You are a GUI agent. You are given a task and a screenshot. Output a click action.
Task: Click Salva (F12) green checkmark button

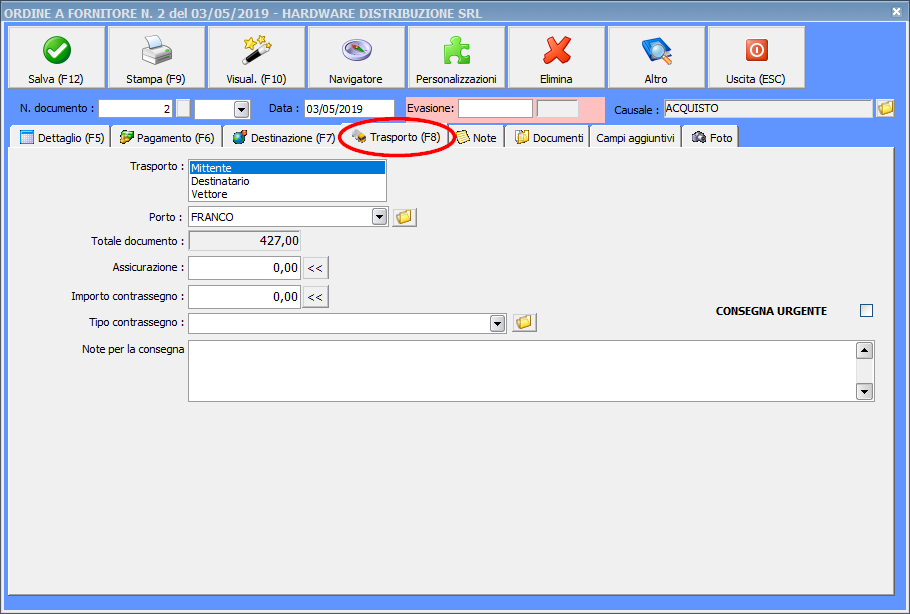point(56,57)
